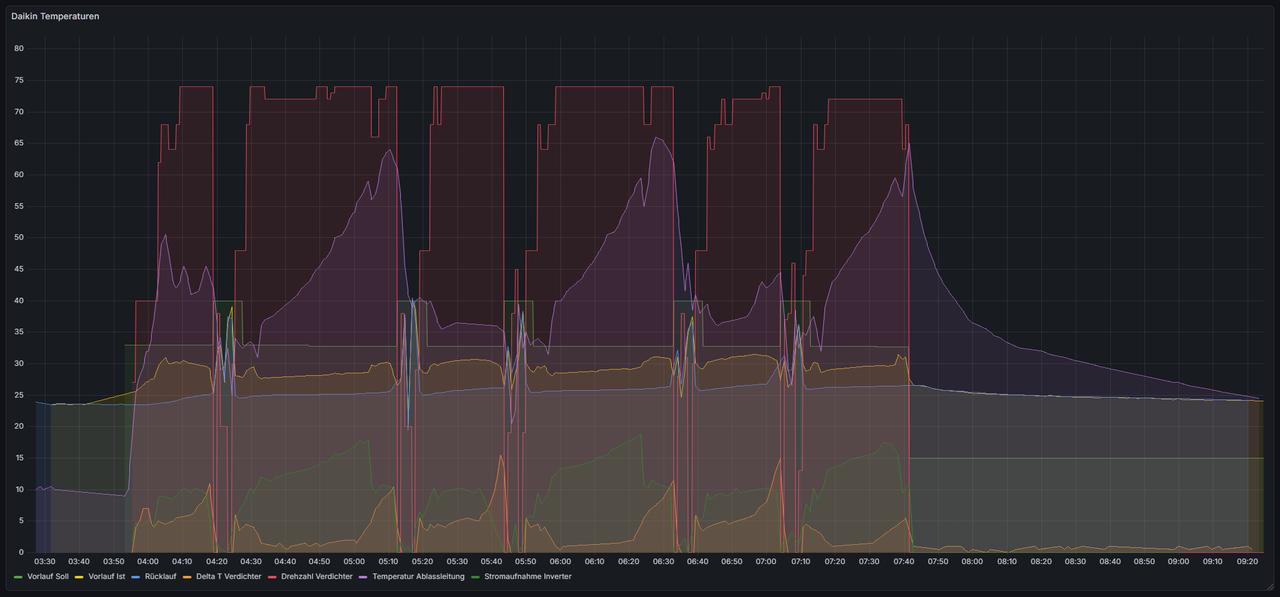Click the 25 value on the Y axis
This screenshot has width=1280, height=597.
coord(19,395)
